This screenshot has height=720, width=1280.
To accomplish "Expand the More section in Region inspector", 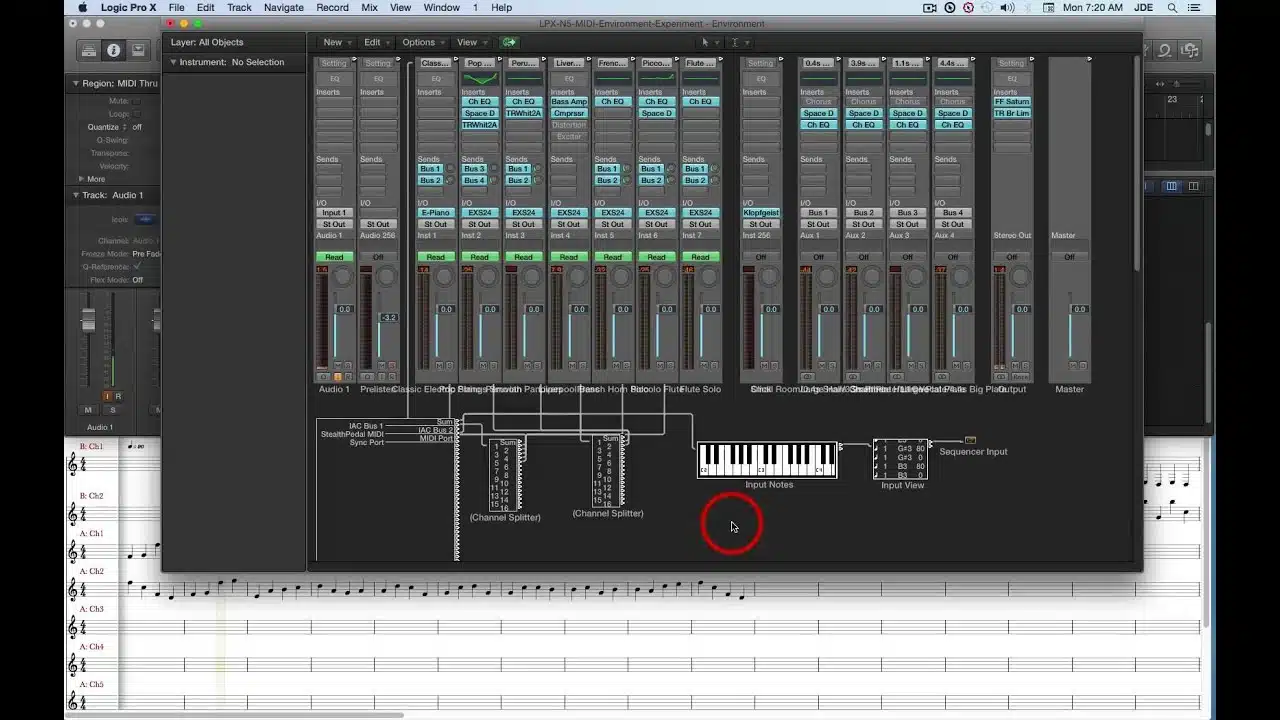I will tap(81, 179).
